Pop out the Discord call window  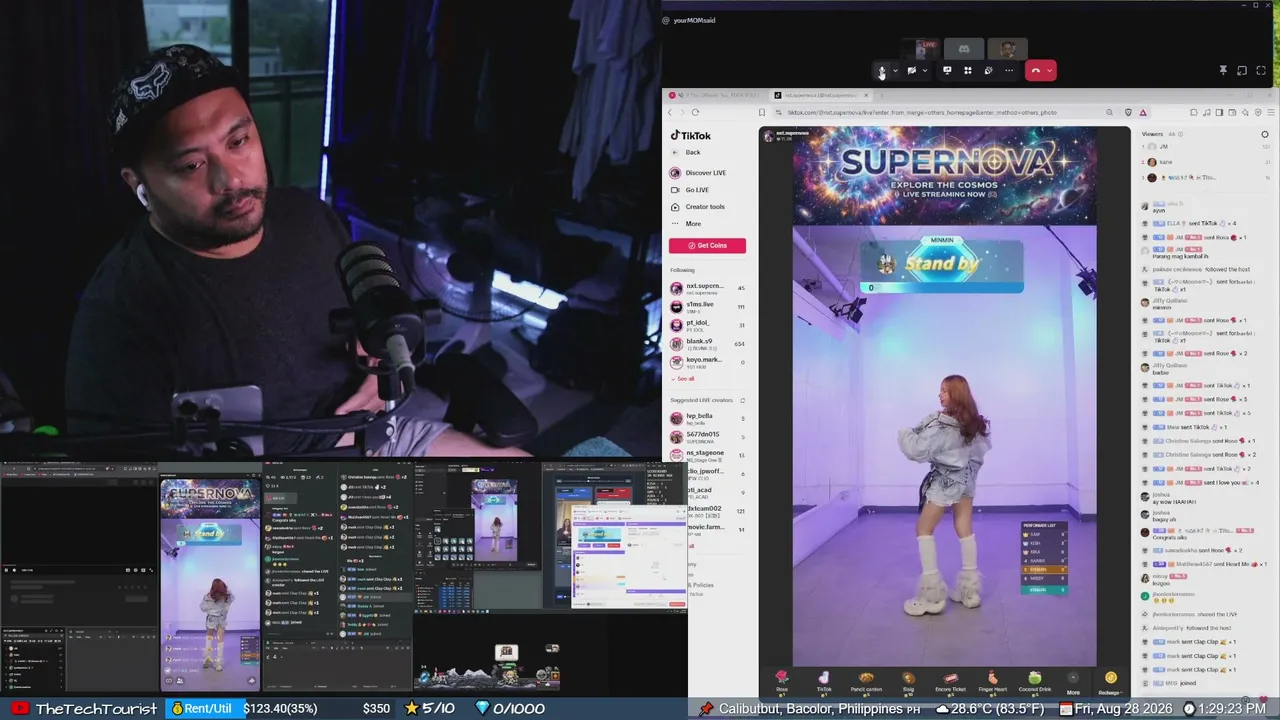(x=1242, y=70)
